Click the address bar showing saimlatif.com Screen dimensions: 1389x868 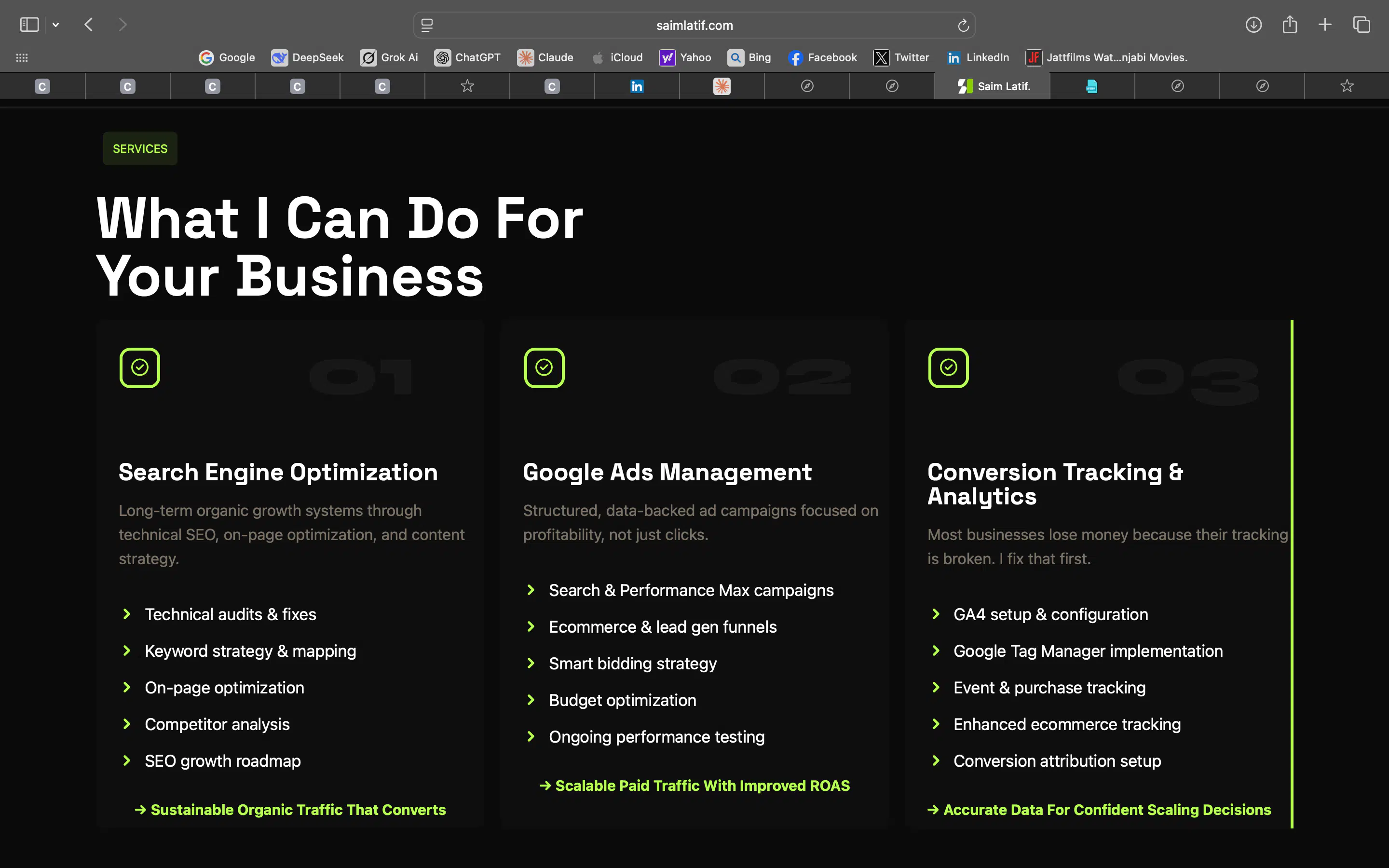(694, 25)
